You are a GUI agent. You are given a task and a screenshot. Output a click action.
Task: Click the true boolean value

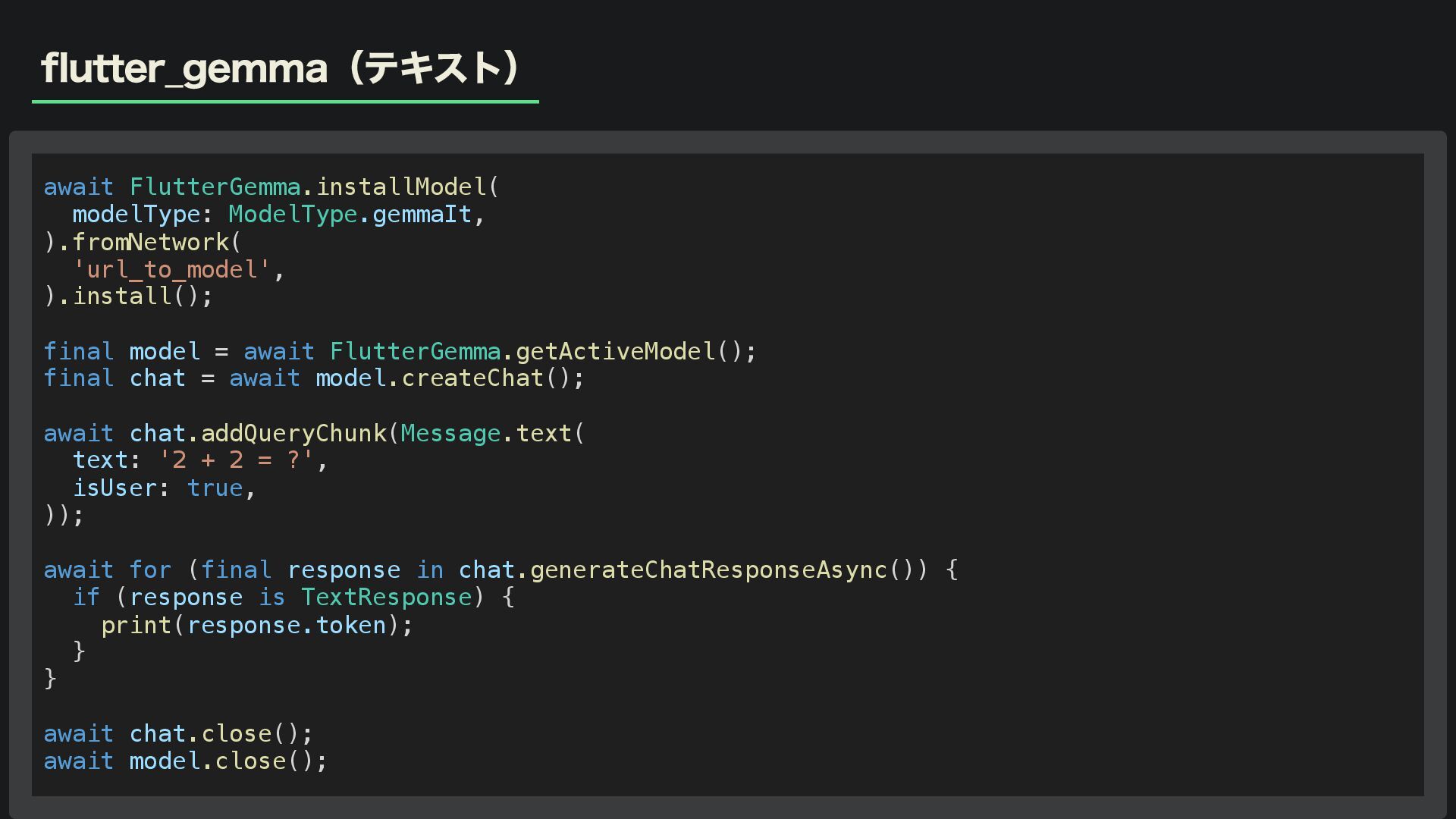tap(215, 488)
